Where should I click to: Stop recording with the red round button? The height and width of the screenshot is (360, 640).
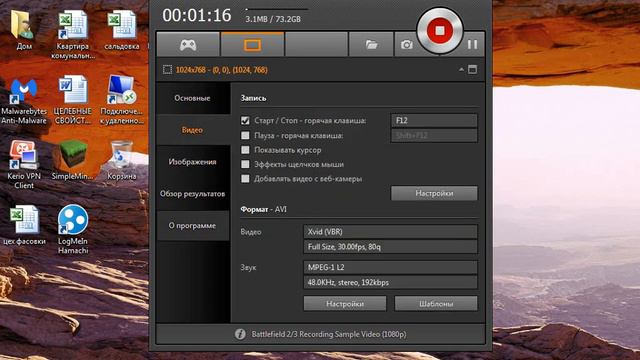click(440, 31)
